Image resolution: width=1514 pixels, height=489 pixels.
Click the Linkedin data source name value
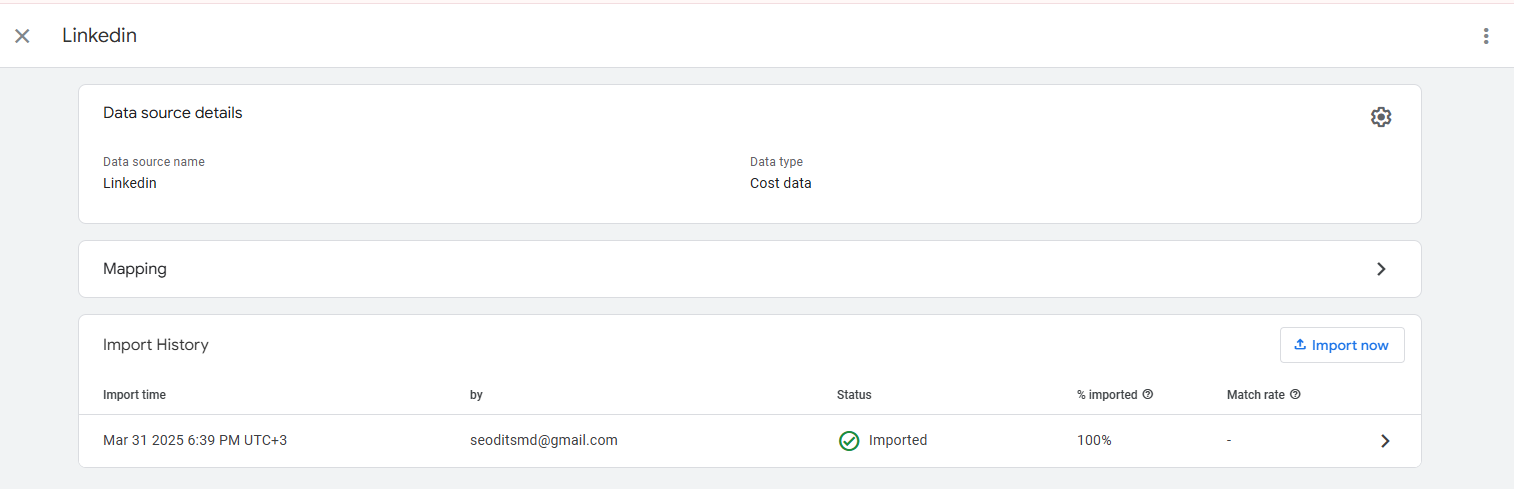pos(130,183)
